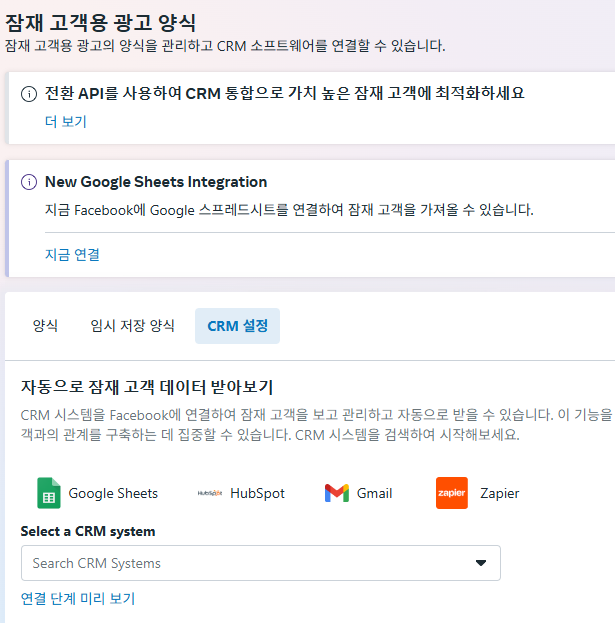Click the HubSpot logo icon

(x=210, y=493)
